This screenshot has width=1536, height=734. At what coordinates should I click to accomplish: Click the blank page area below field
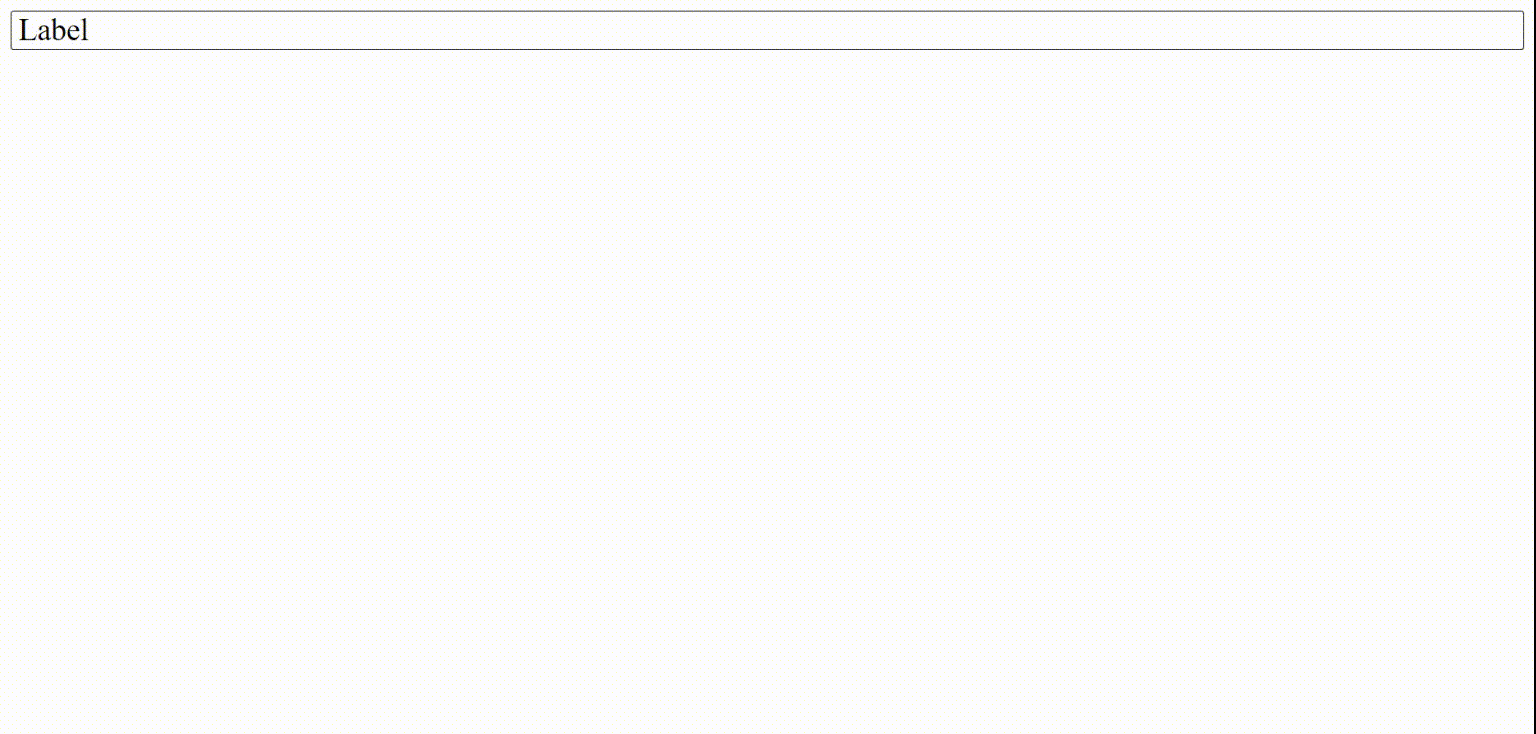pyautogui.click(x=767, y=392)
